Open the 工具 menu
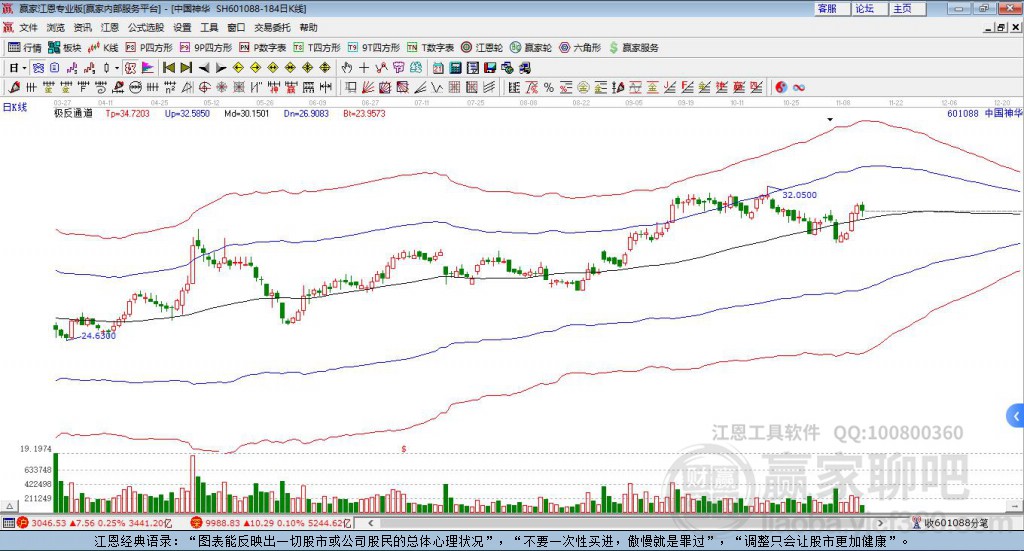This screenshot has width=1024, height=551. pyautogui.click(x=209, y=27)
